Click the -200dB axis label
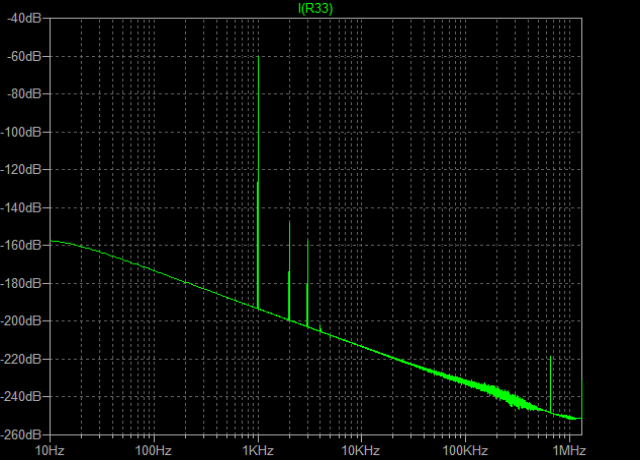 pyautogui.click(x=21, y=321)
